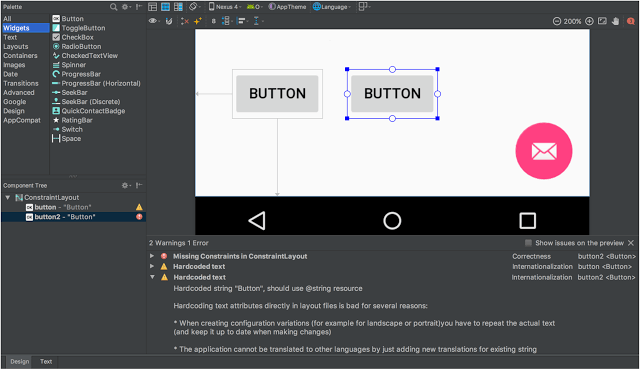Switch to blueprint view mode icon
This screenshot has width=640, height=369.
pos(165,7)
